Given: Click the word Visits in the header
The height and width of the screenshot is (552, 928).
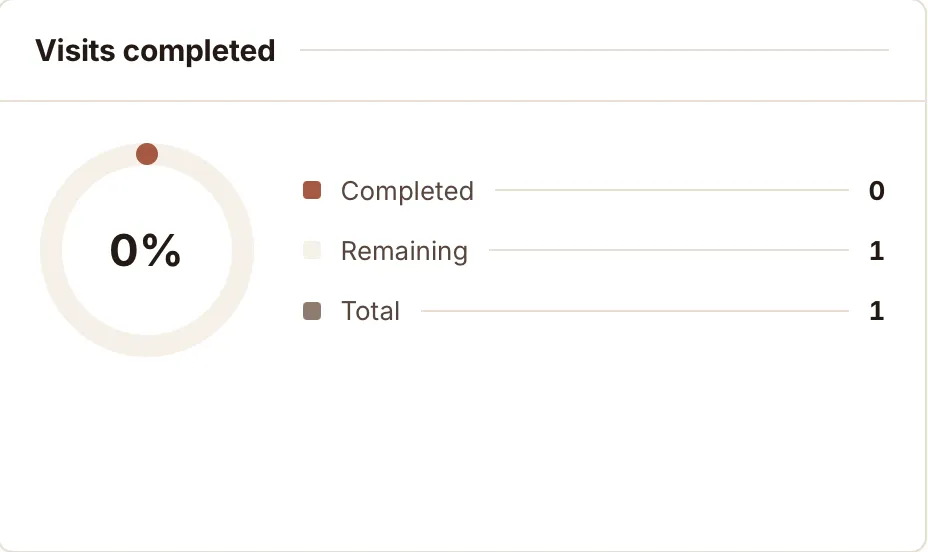Looking at the screenshot, I should pos(75,50).
